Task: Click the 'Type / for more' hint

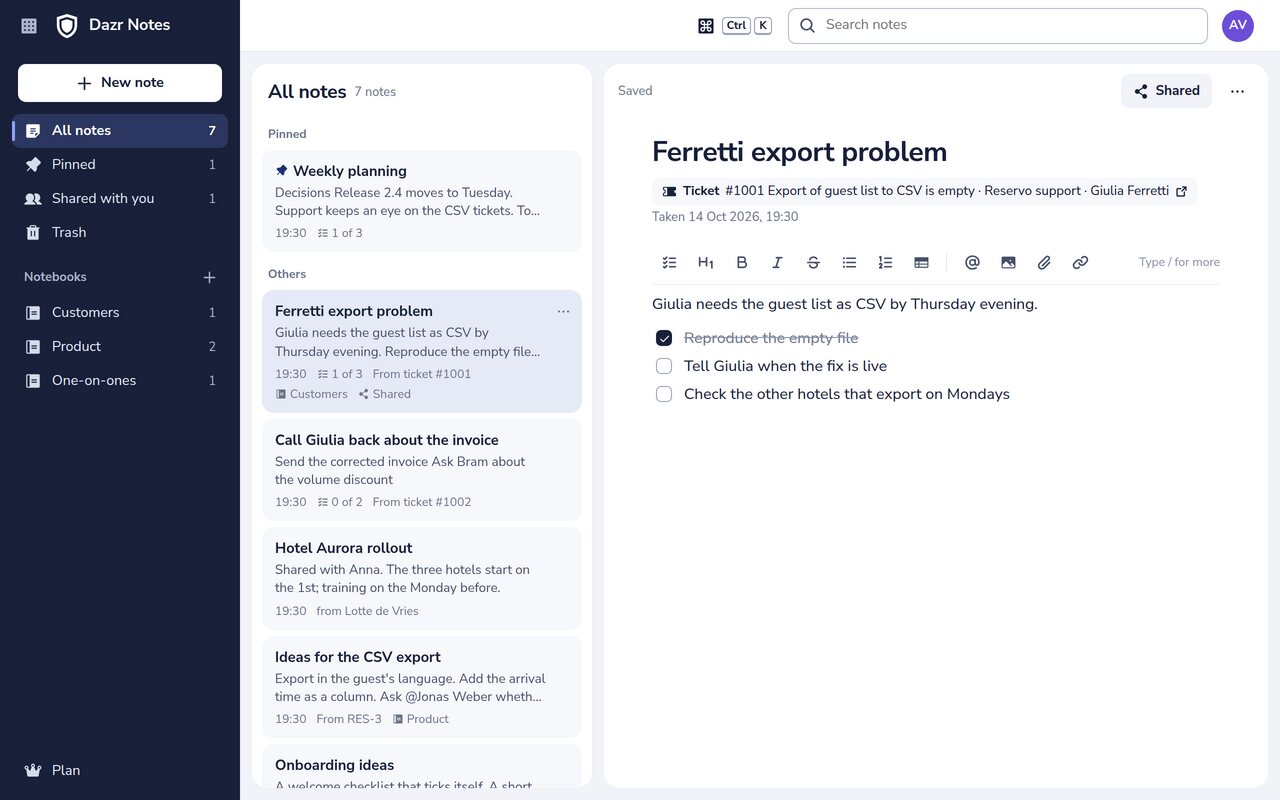Action: [1179, 262]
